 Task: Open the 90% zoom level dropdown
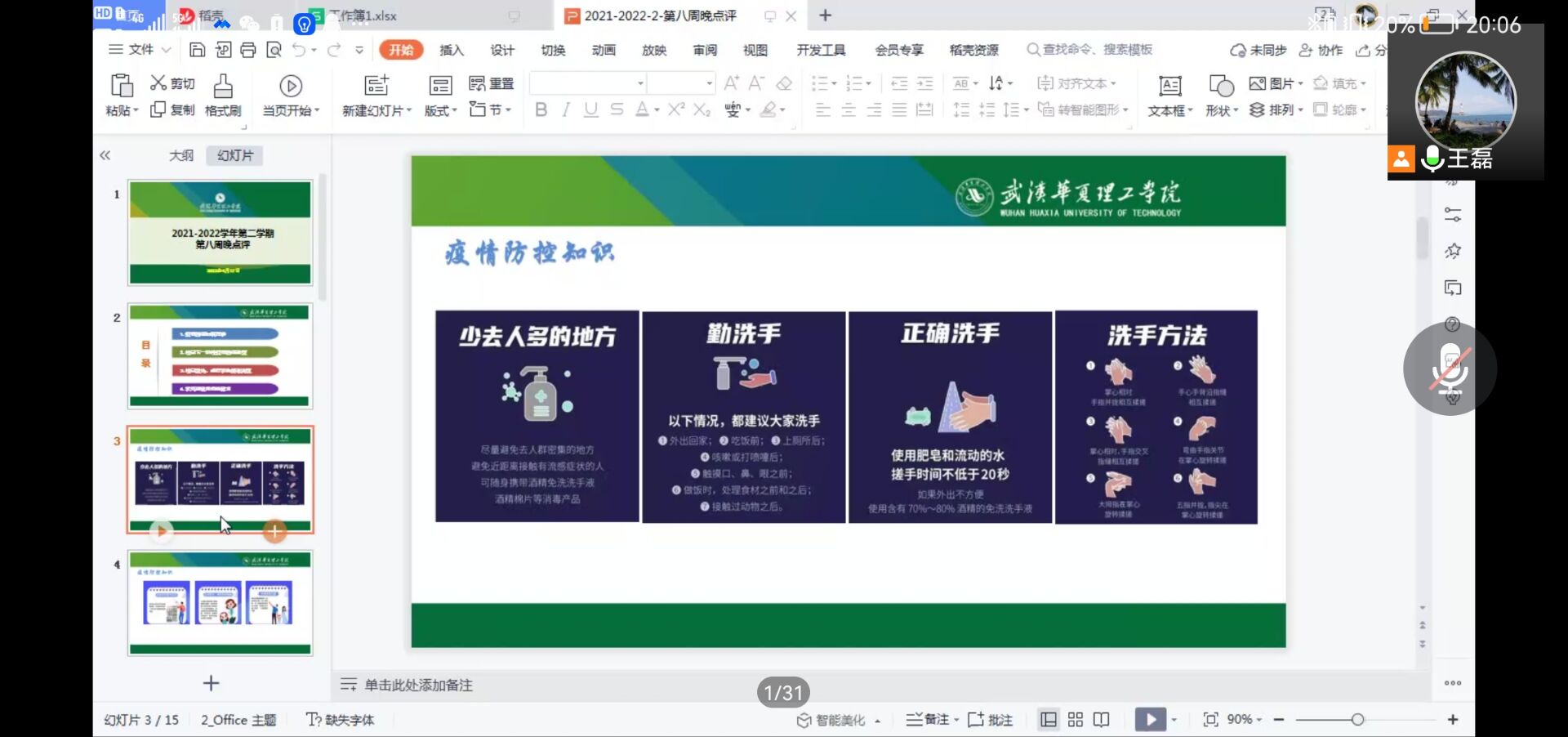(x=1245, y=720)
